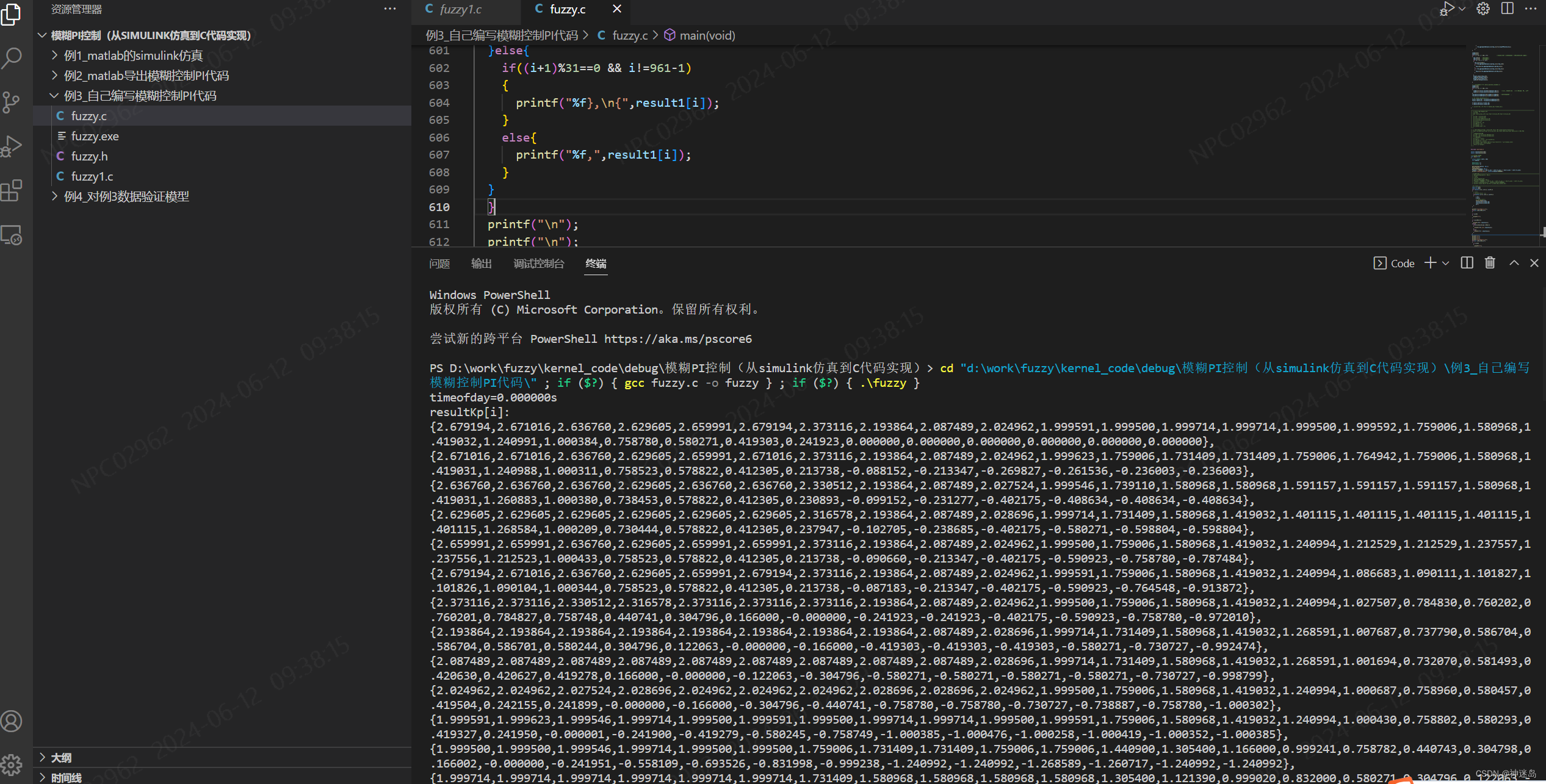Image resolution: width=1546 pixels, height=784 pixels.
Task: Switch to the 调试控制台 panel tab
Action: pos(538,264)
